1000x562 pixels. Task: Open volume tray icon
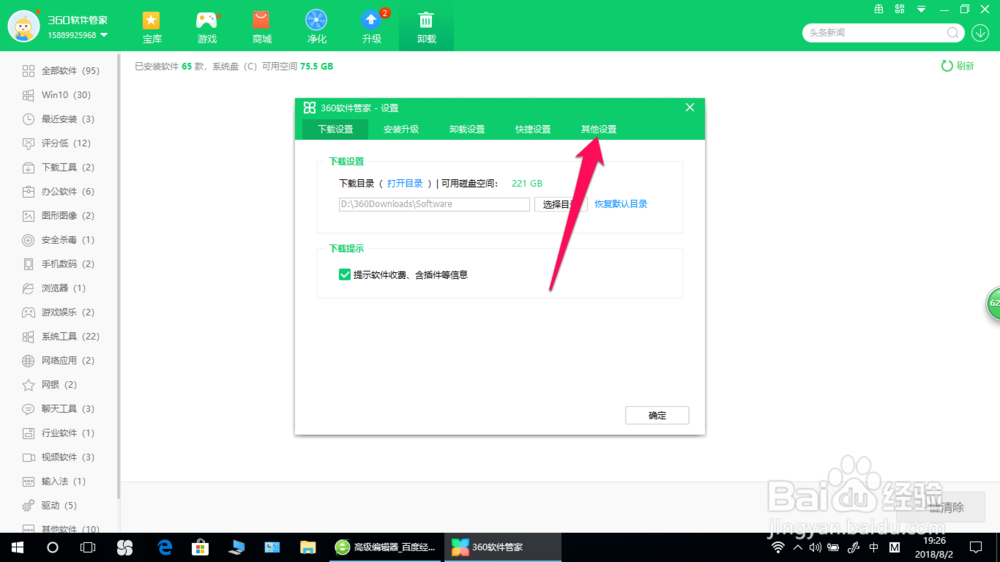815,547
